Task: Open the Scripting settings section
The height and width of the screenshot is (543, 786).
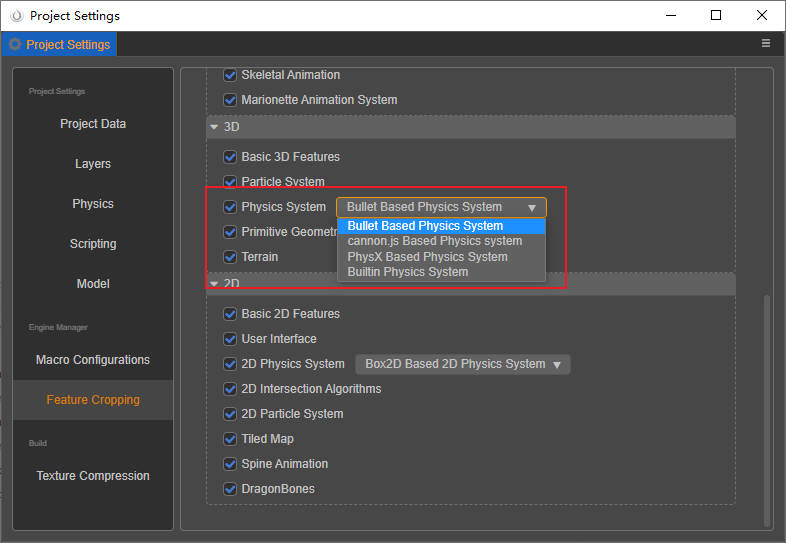Action: [93, 244]
